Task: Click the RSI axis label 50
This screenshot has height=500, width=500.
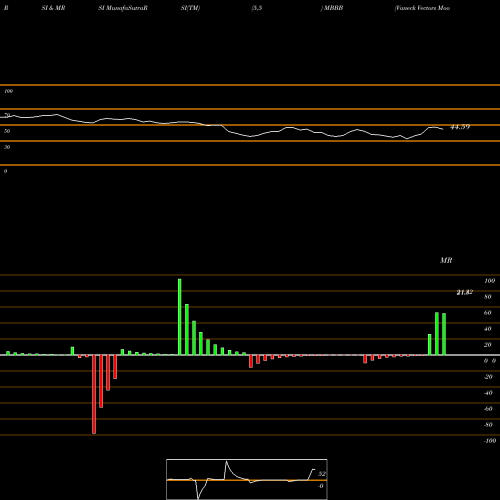Action: coord(7,131)
